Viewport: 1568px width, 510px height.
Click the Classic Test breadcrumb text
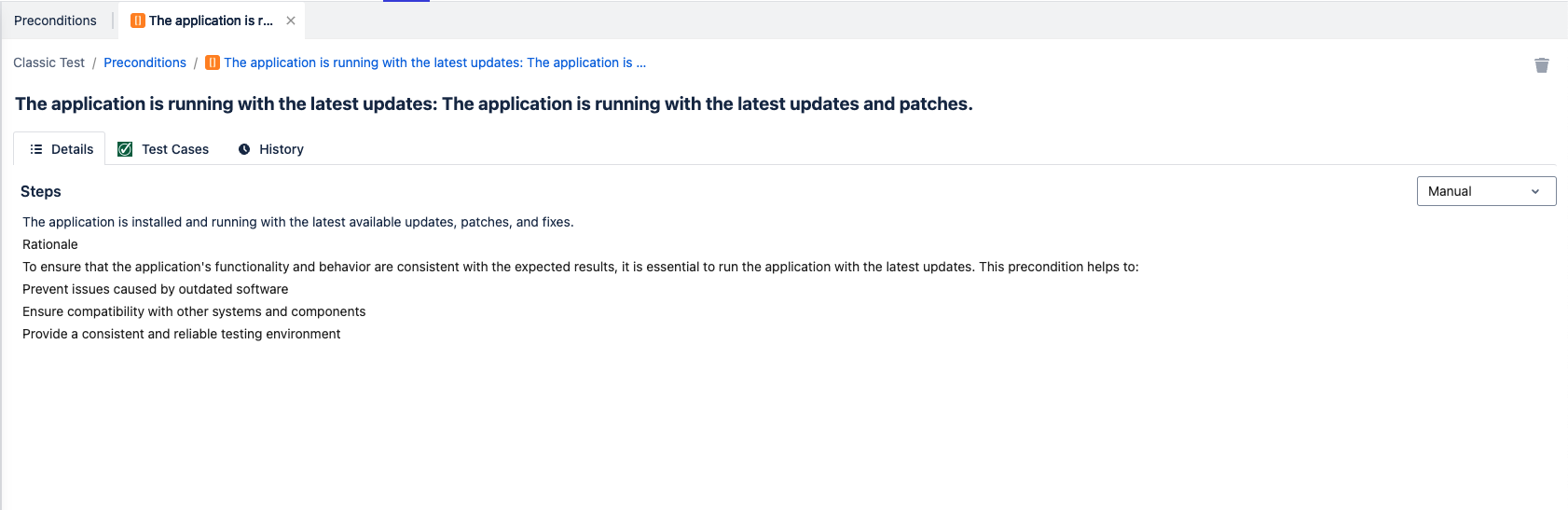pyautogui.click(x=48, y=62)
